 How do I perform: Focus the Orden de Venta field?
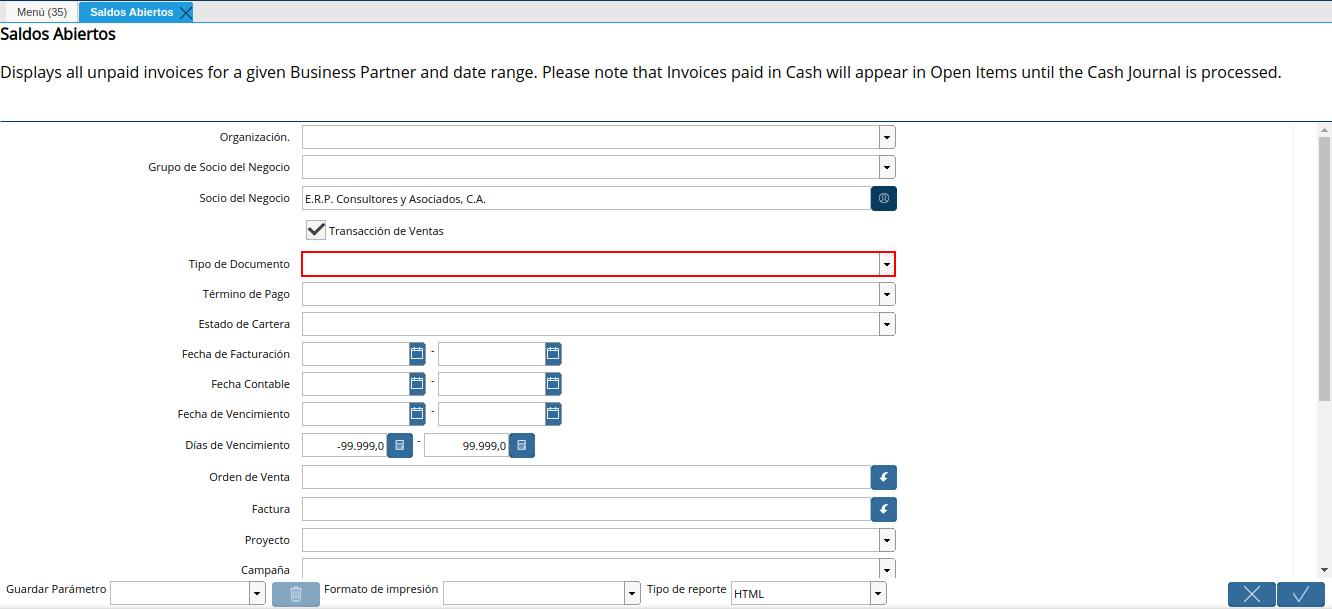click(x=586, y=477)
